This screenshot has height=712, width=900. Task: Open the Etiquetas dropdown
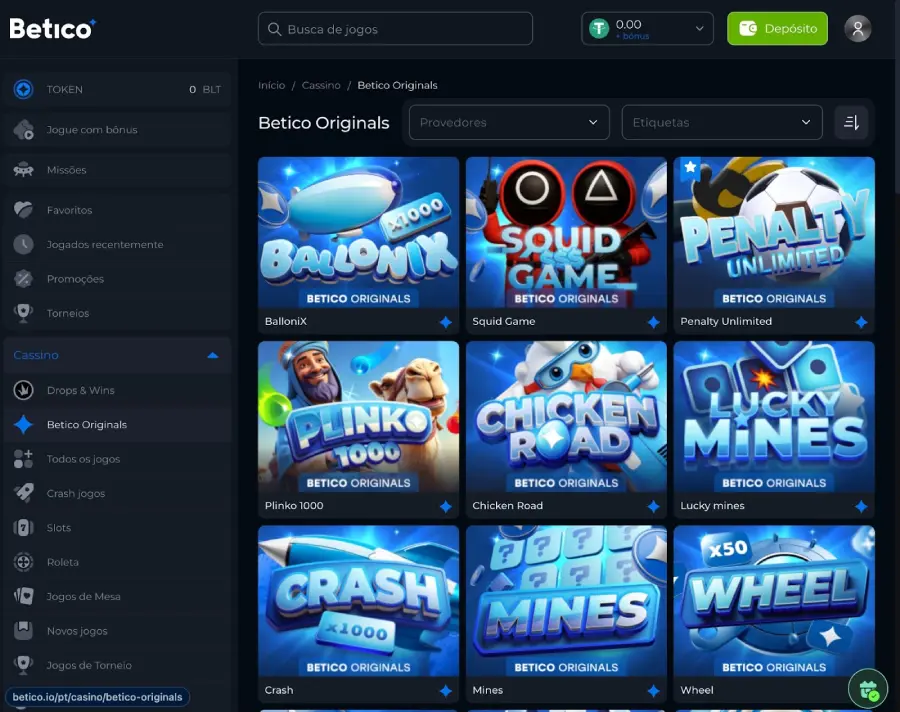pyautogui.click(x=722, y=122)
